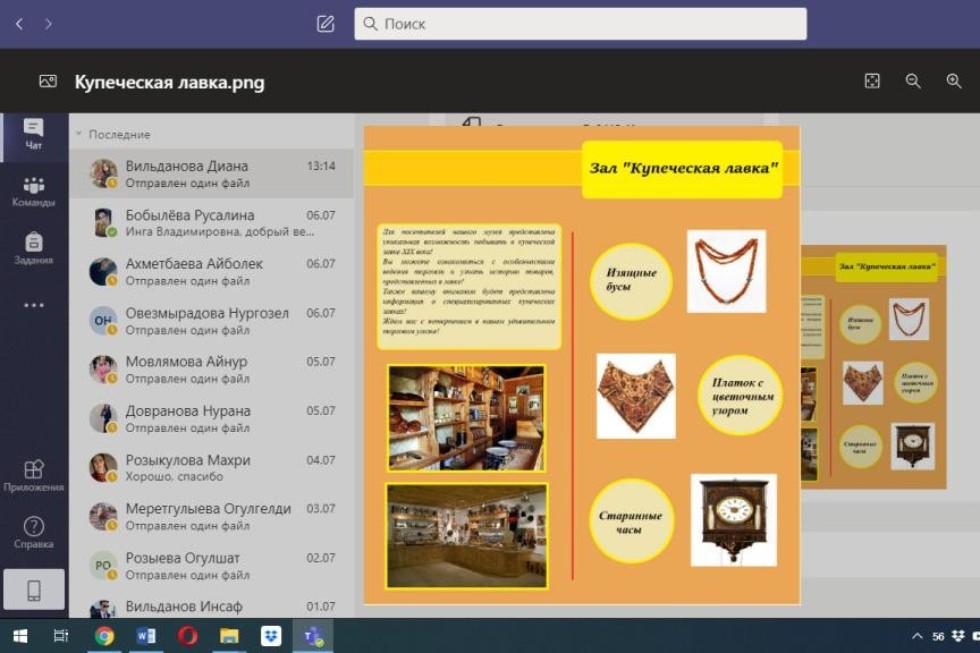Click the mobile device icon in sidebar

click(x=34, y=590)
